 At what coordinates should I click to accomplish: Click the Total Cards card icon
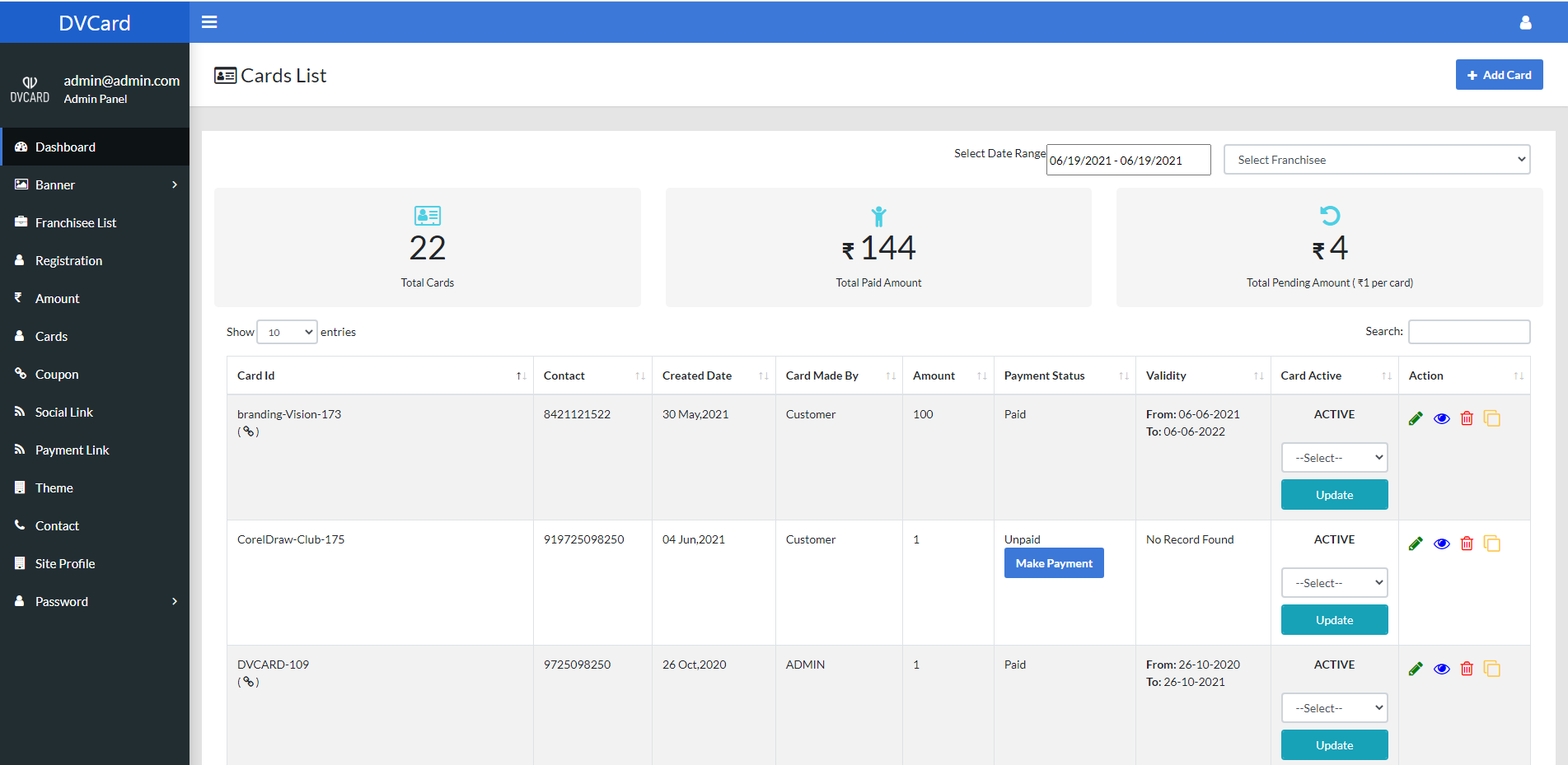click(x=428, y=216)
